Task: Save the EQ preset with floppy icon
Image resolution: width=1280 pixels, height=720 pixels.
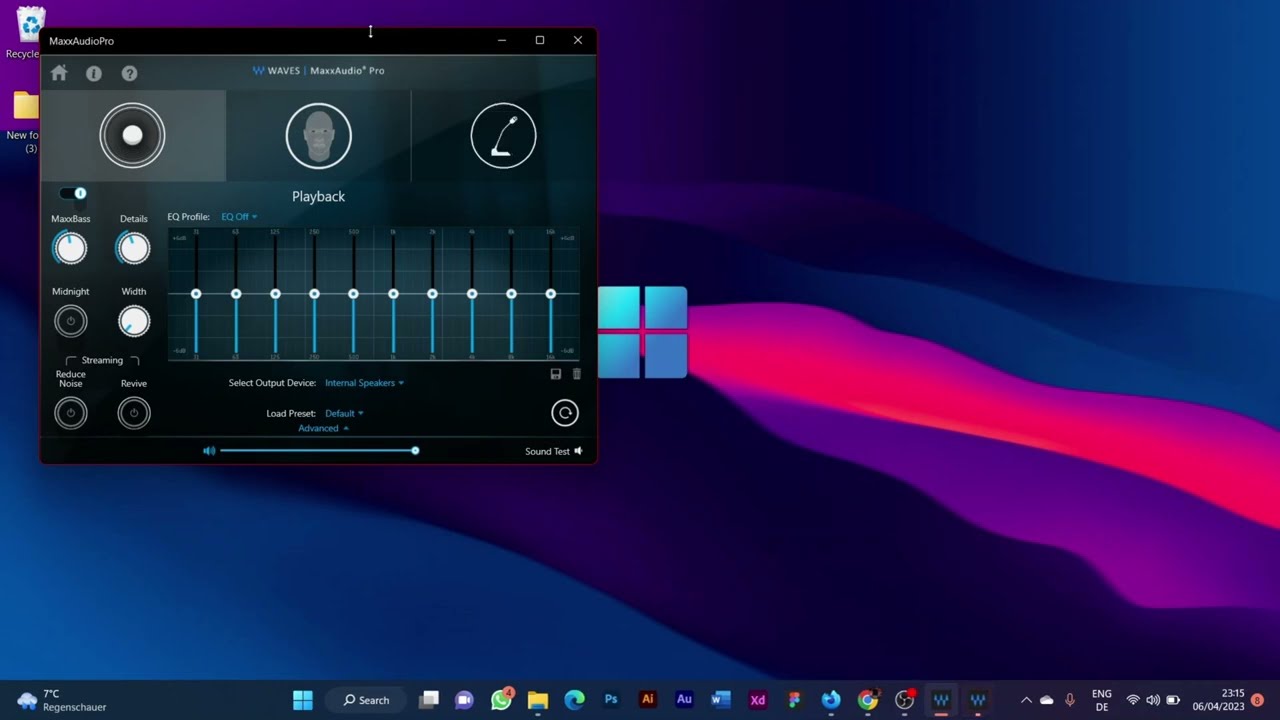Action: pos(556,374)
